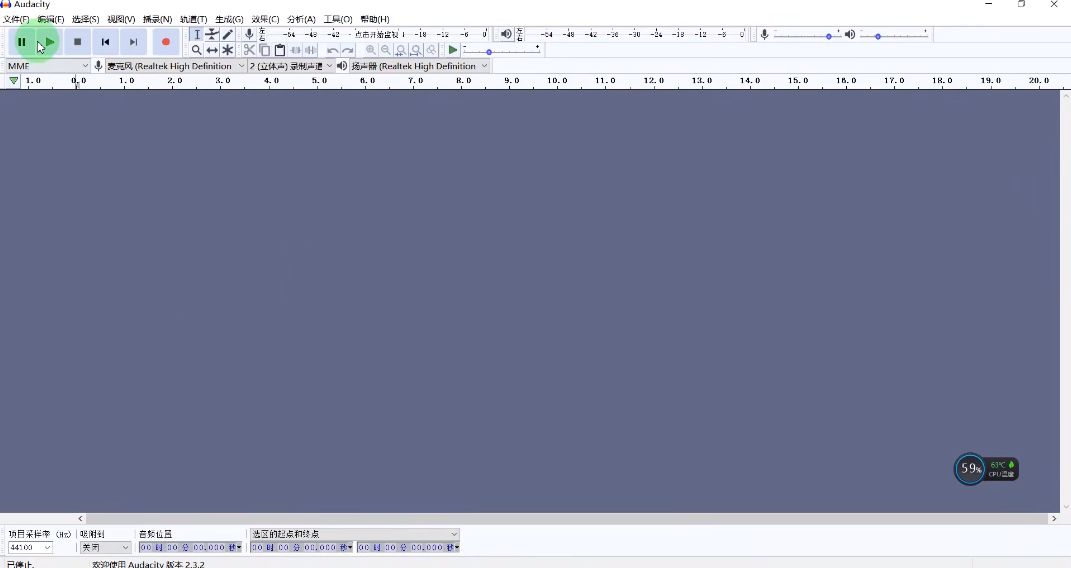This screenshot has width=1071, height=568.
Task: Open the 生成(G) menu
Action: (x=229, y=19)
